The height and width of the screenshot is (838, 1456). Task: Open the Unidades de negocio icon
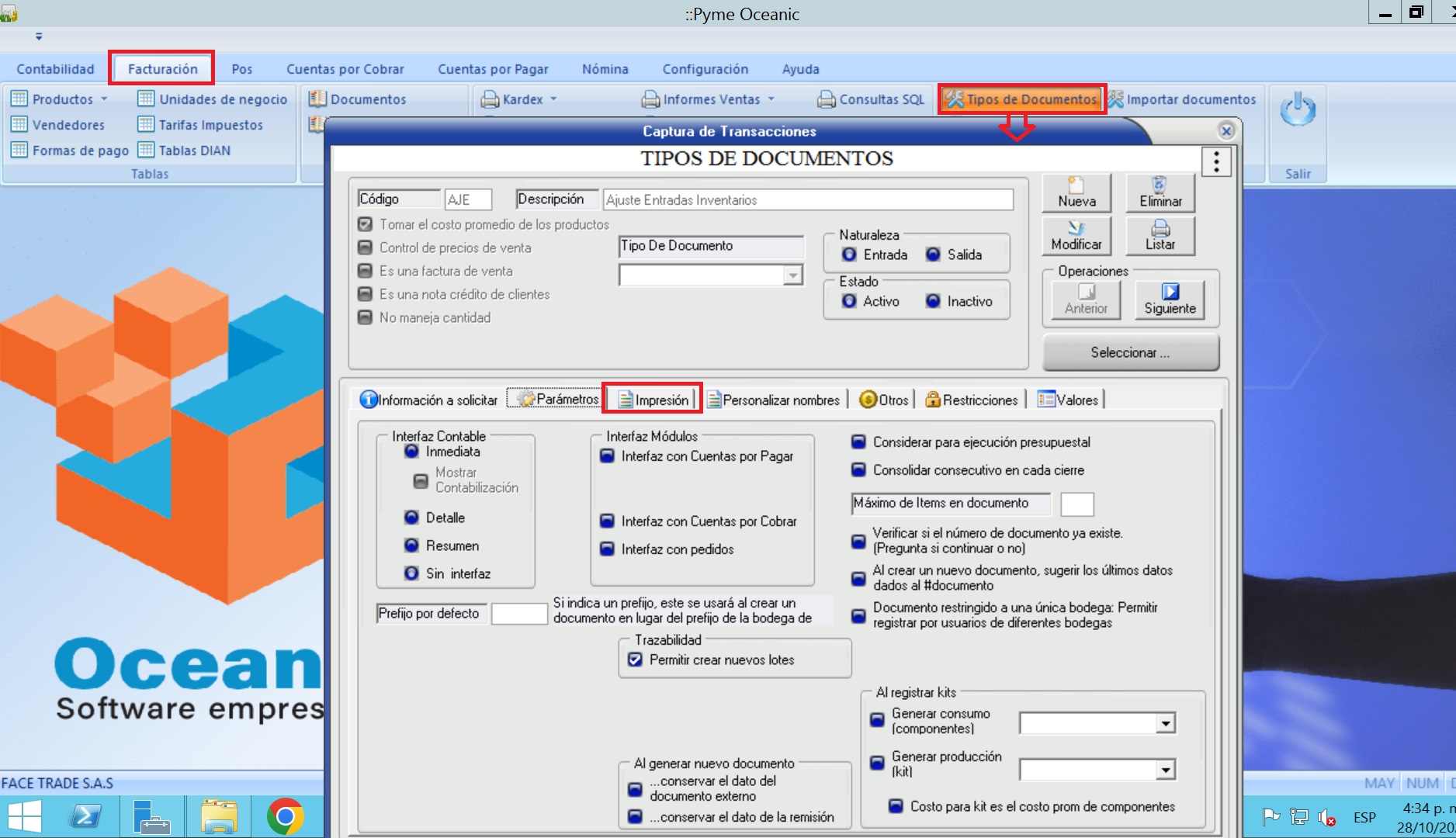point(146,99)
